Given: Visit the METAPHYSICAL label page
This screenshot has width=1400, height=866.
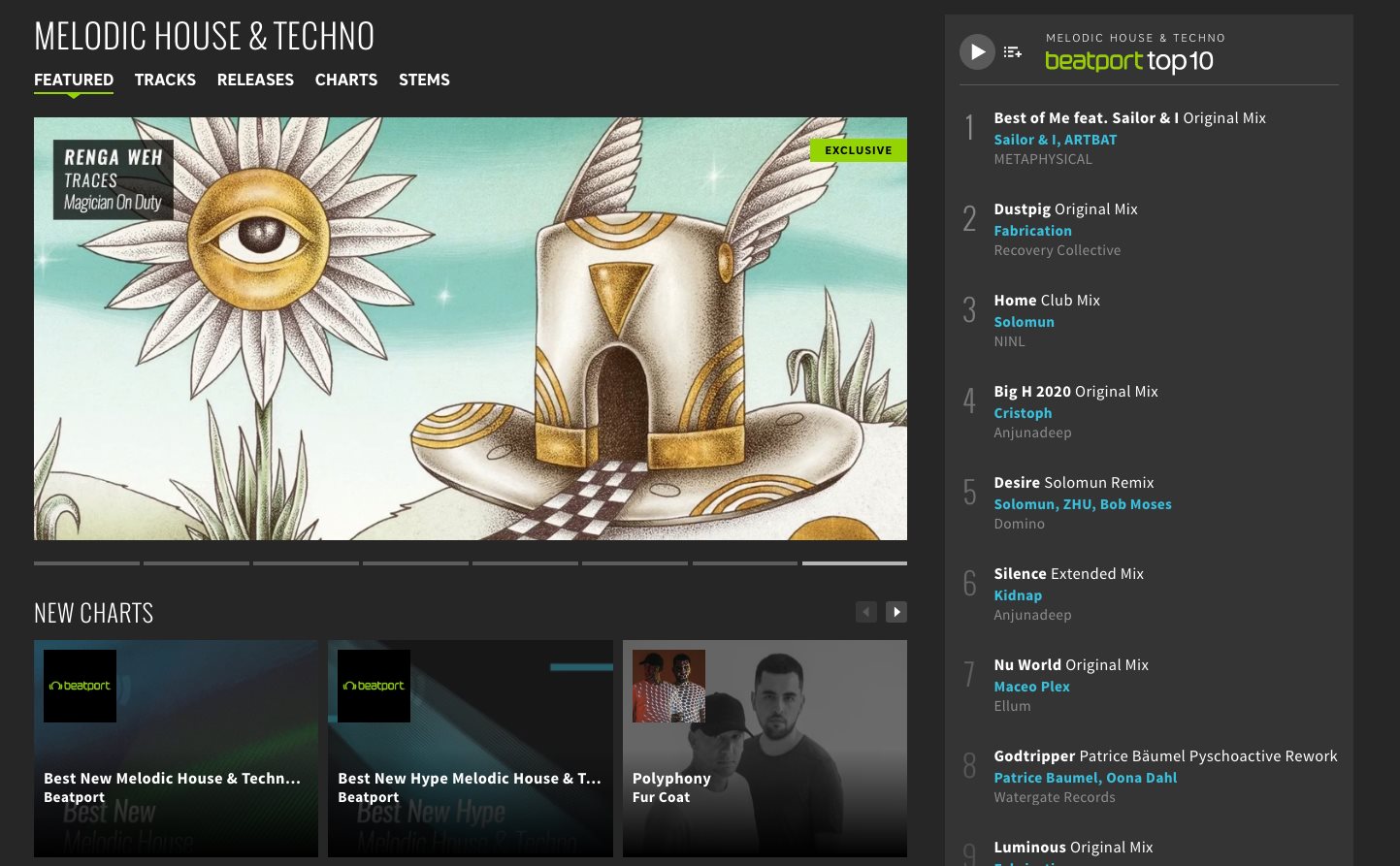Looking at the screenshot, I should 1043,159.
